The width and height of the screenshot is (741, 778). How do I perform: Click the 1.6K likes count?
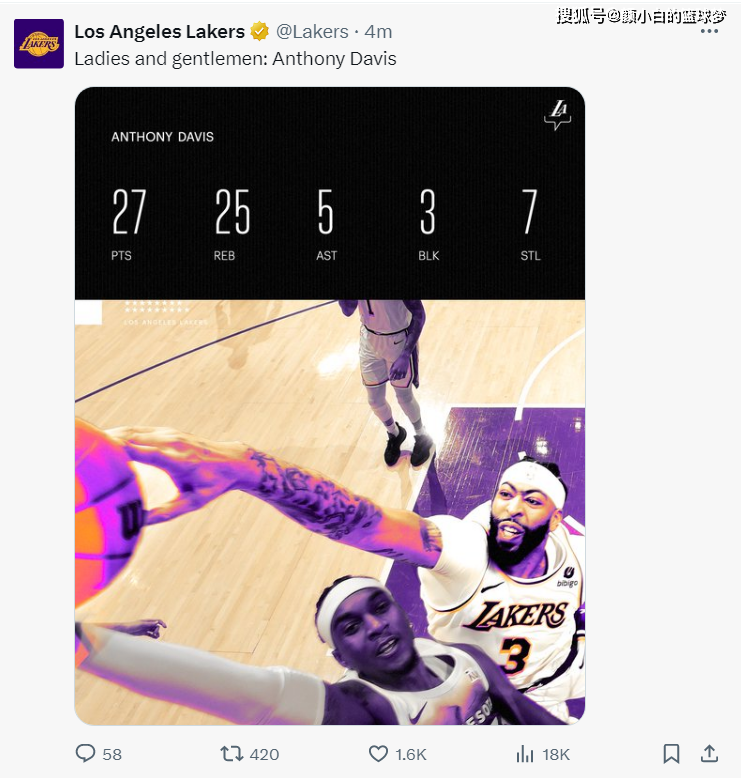pos(411,754)
